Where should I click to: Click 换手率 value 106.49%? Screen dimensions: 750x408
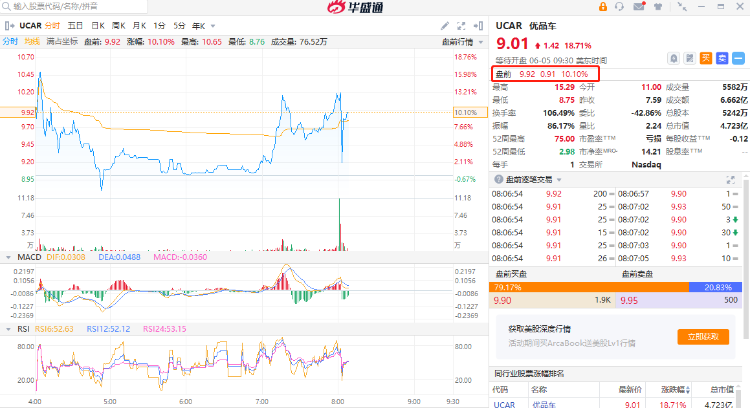(559, 113)
